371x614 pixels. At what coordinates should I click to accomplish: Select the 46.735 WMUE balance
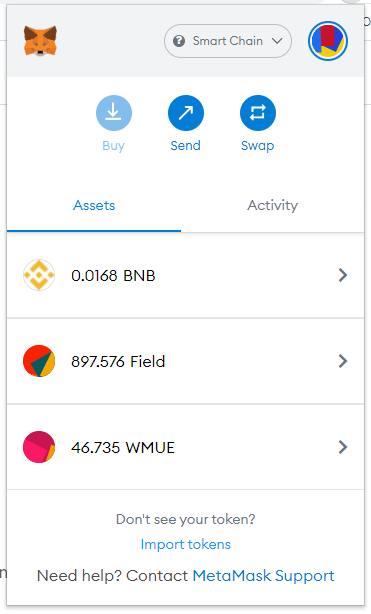(x=123, y=447)
